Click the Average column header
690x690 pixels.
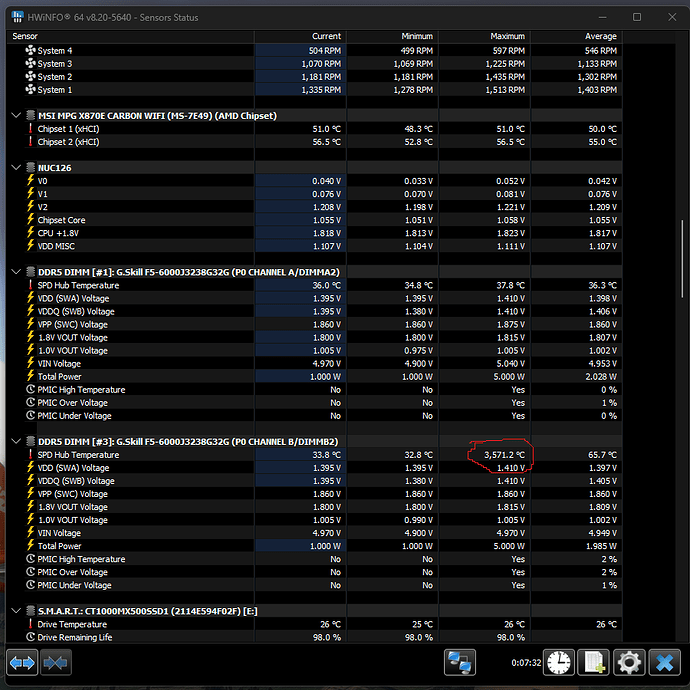[x=576, y=36]
